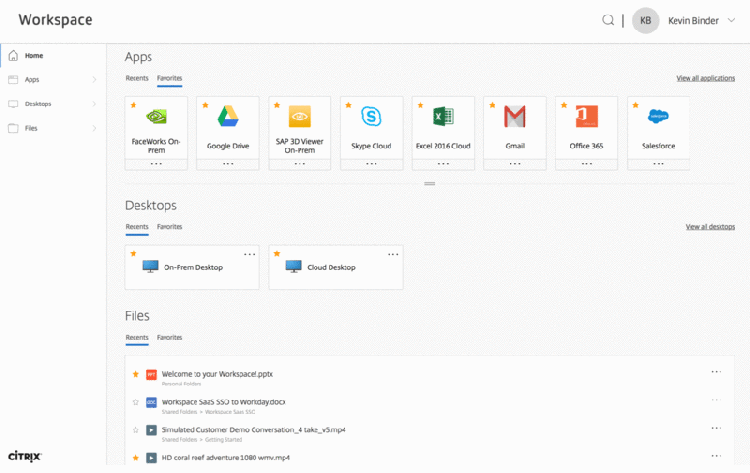
Task: Launch Cloud Desktop monitor icon
Action: pyautogui.click(x=294, y=266)
